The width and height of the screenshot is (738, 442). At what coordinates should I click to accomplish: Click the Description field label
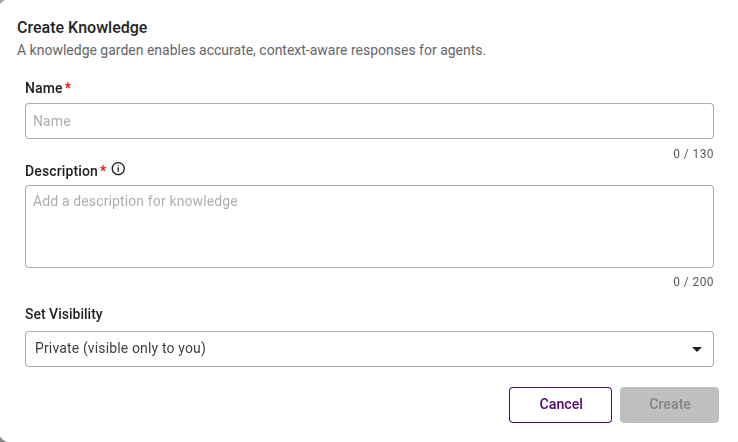(x=61, y=171)
